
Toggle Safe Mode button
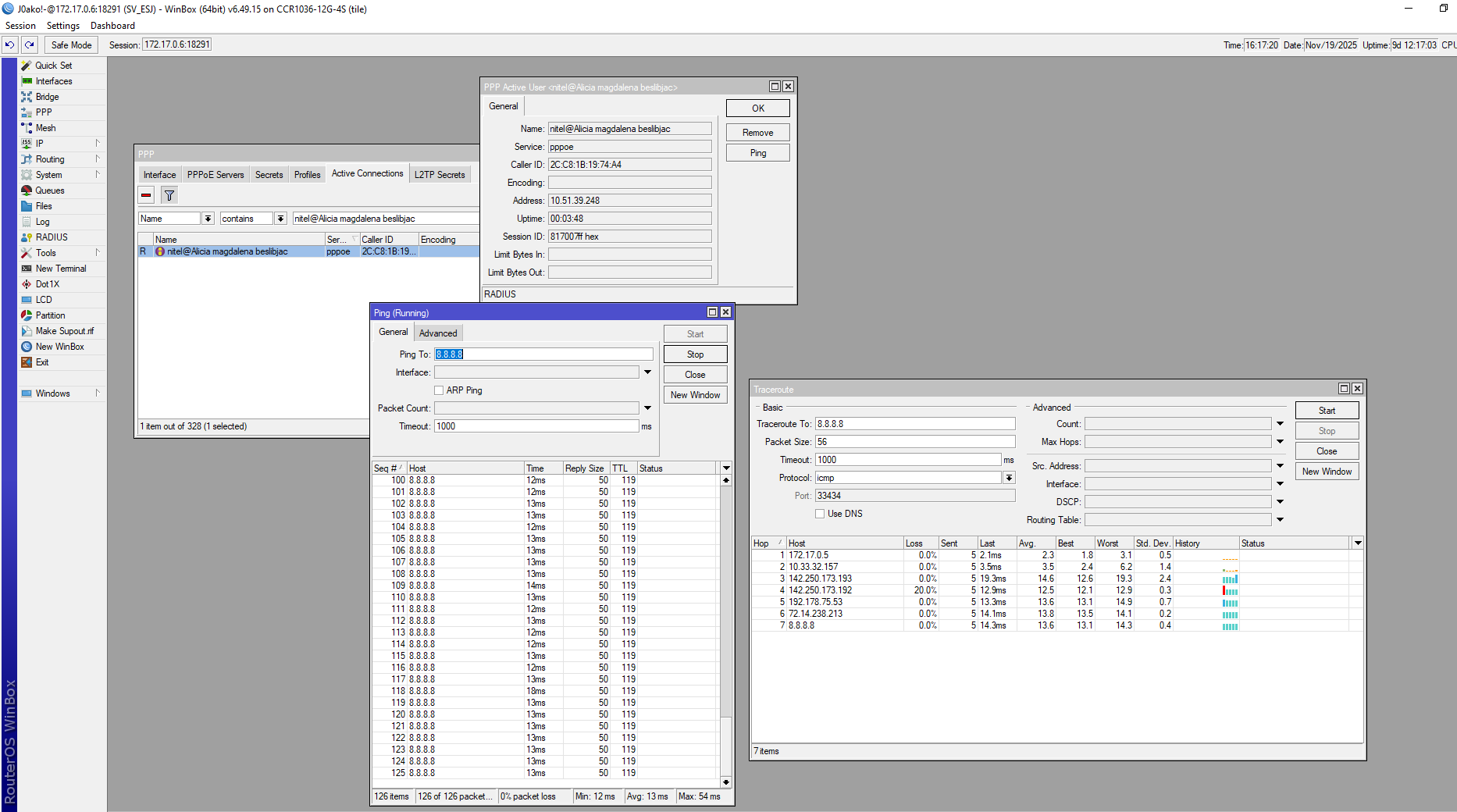click(71, 45)
